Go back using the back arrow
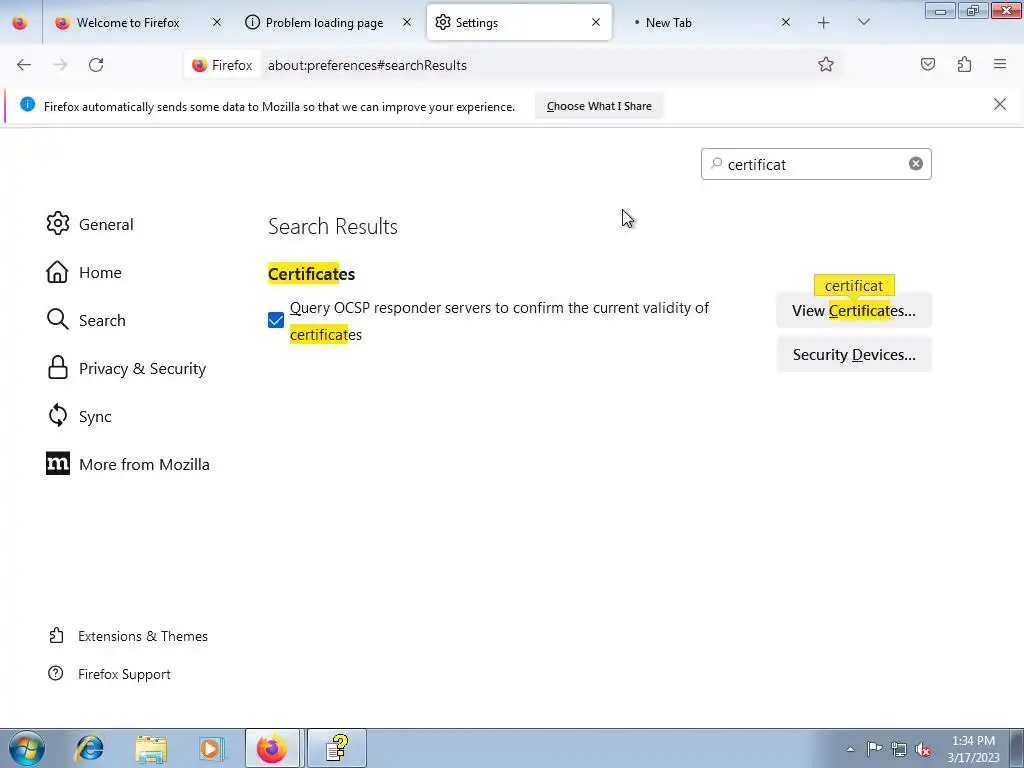Viewport: 1024px width, 768px height. pyautogui.click(x=24, y=65)
